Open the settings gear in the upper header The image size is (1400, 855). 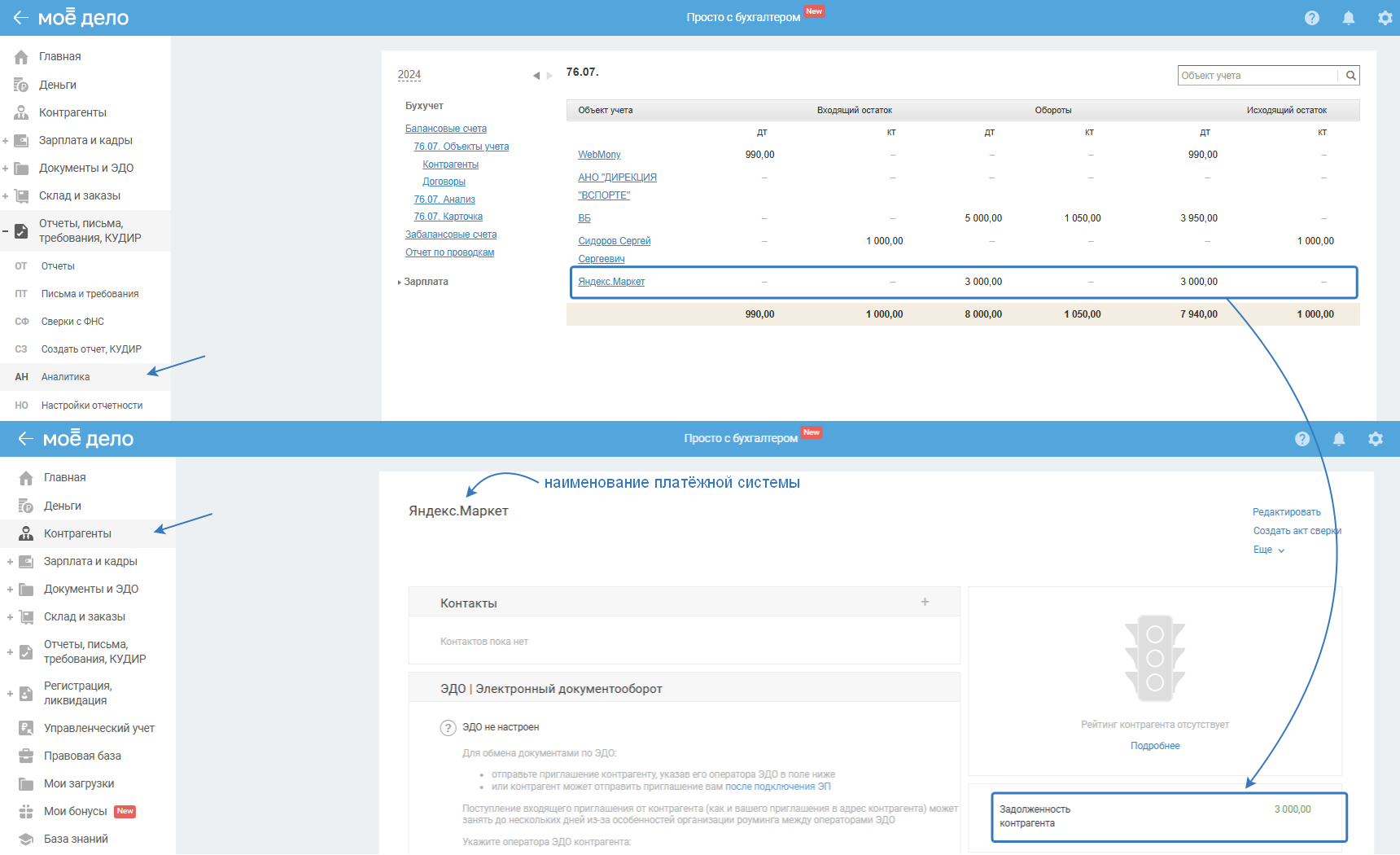[x=1385, y=18]
